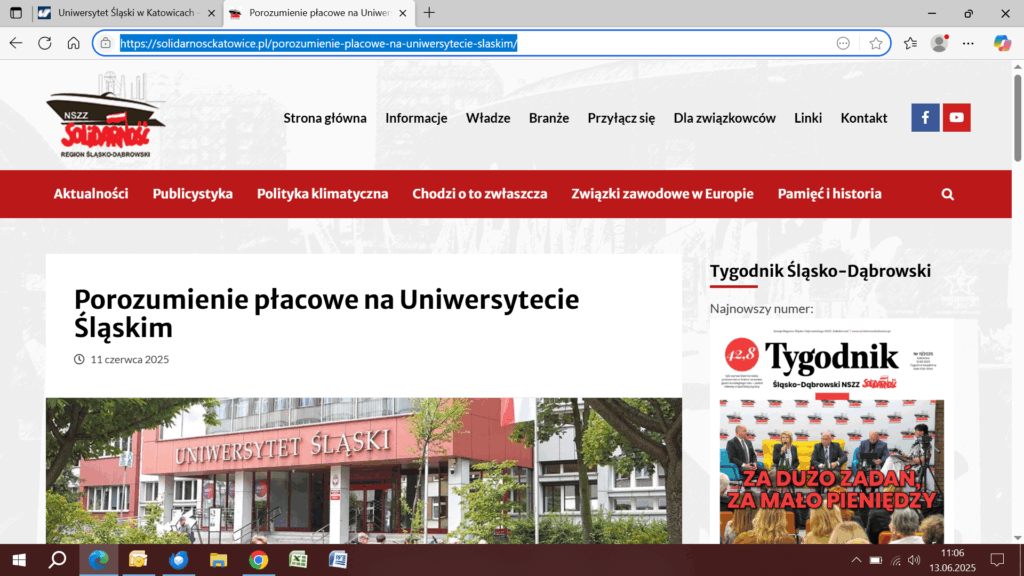Open the network tray icon

[895, 560]
